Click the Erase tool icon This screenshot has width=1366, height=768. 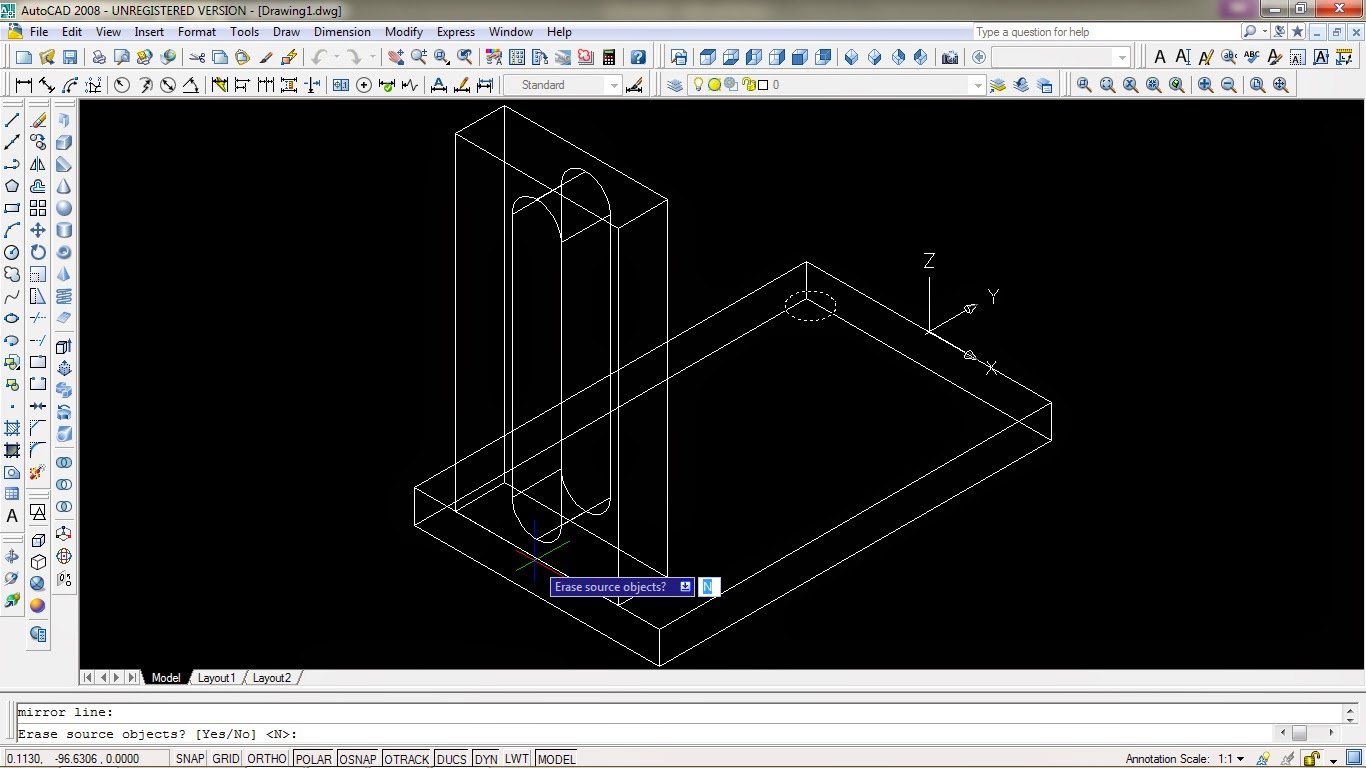click(38, 120)
